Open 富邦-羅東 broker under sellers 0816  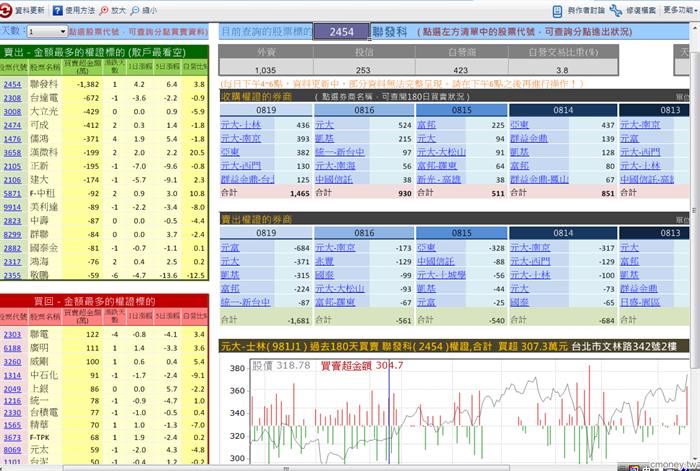click(335, 303)
